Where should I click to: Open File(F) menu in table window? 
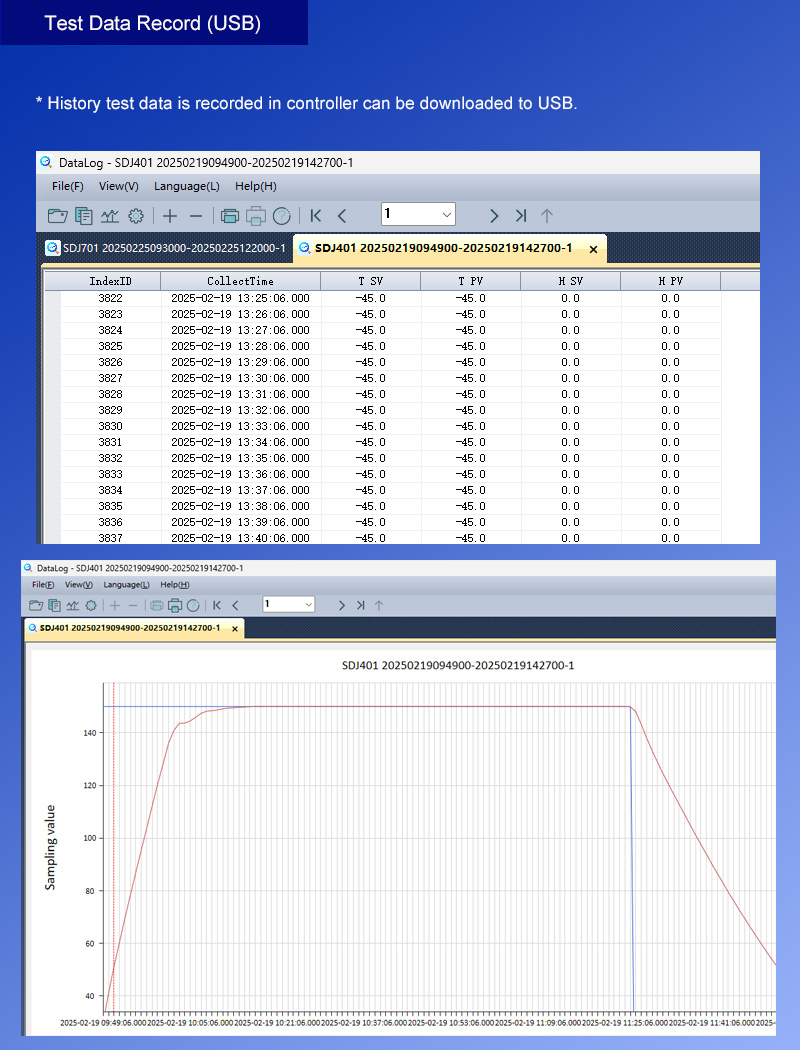68,186
